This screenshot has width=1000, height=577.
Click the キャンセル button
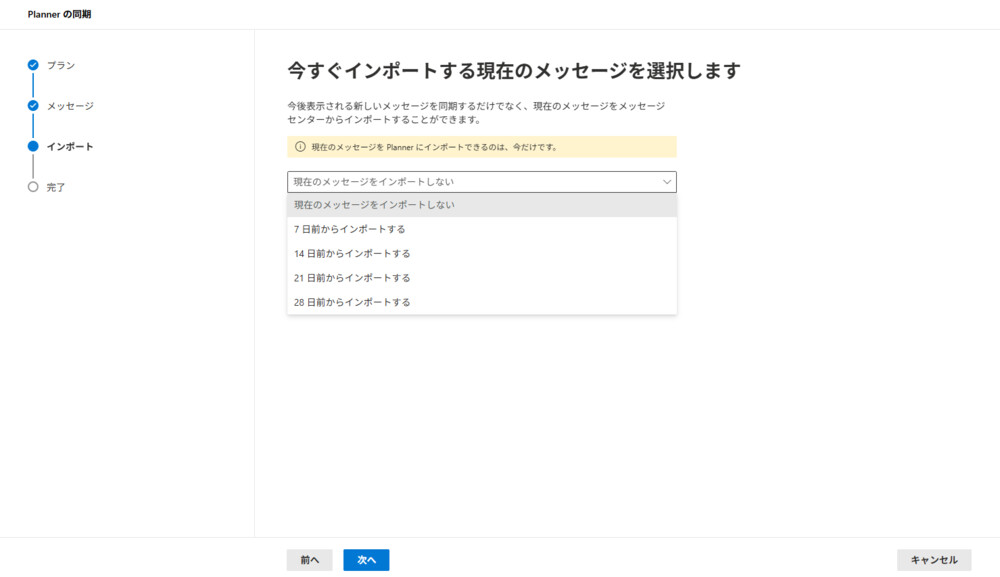[934, 560]
